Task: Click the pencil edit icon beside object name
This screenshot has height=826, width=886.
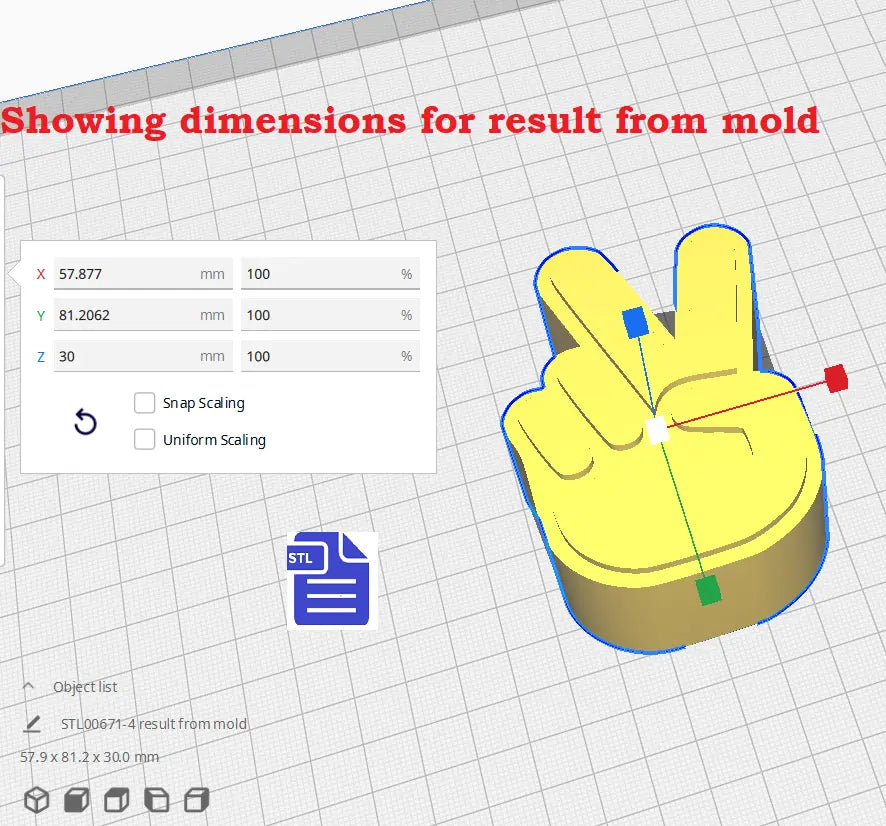Action: pos(33,724)
